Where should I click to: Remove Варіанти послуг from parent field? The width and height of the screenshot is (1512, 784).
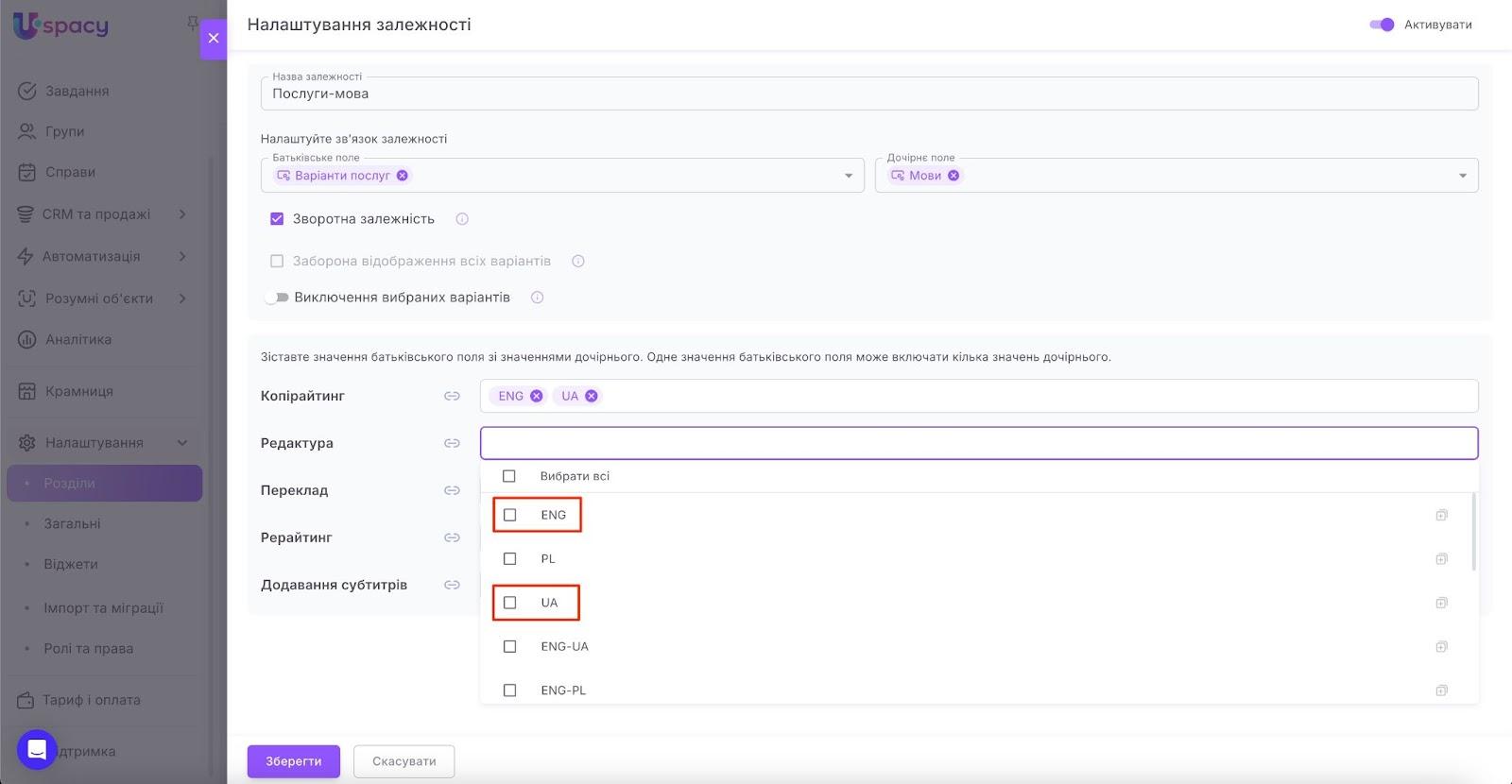(403, 176)
